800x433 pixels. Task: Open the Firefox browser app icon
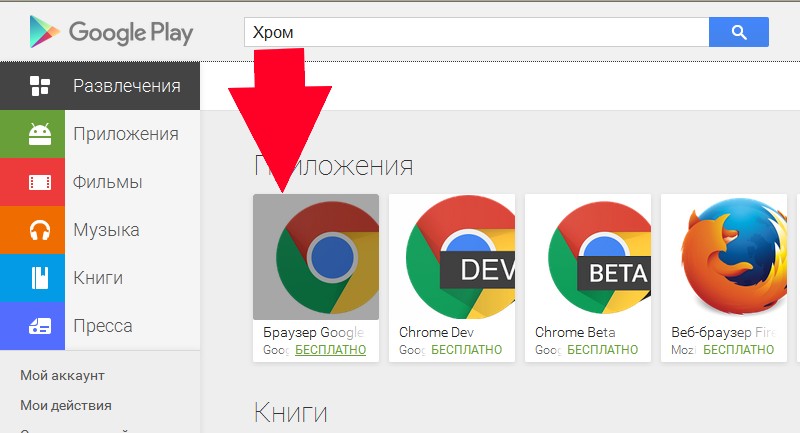[724, 256]
